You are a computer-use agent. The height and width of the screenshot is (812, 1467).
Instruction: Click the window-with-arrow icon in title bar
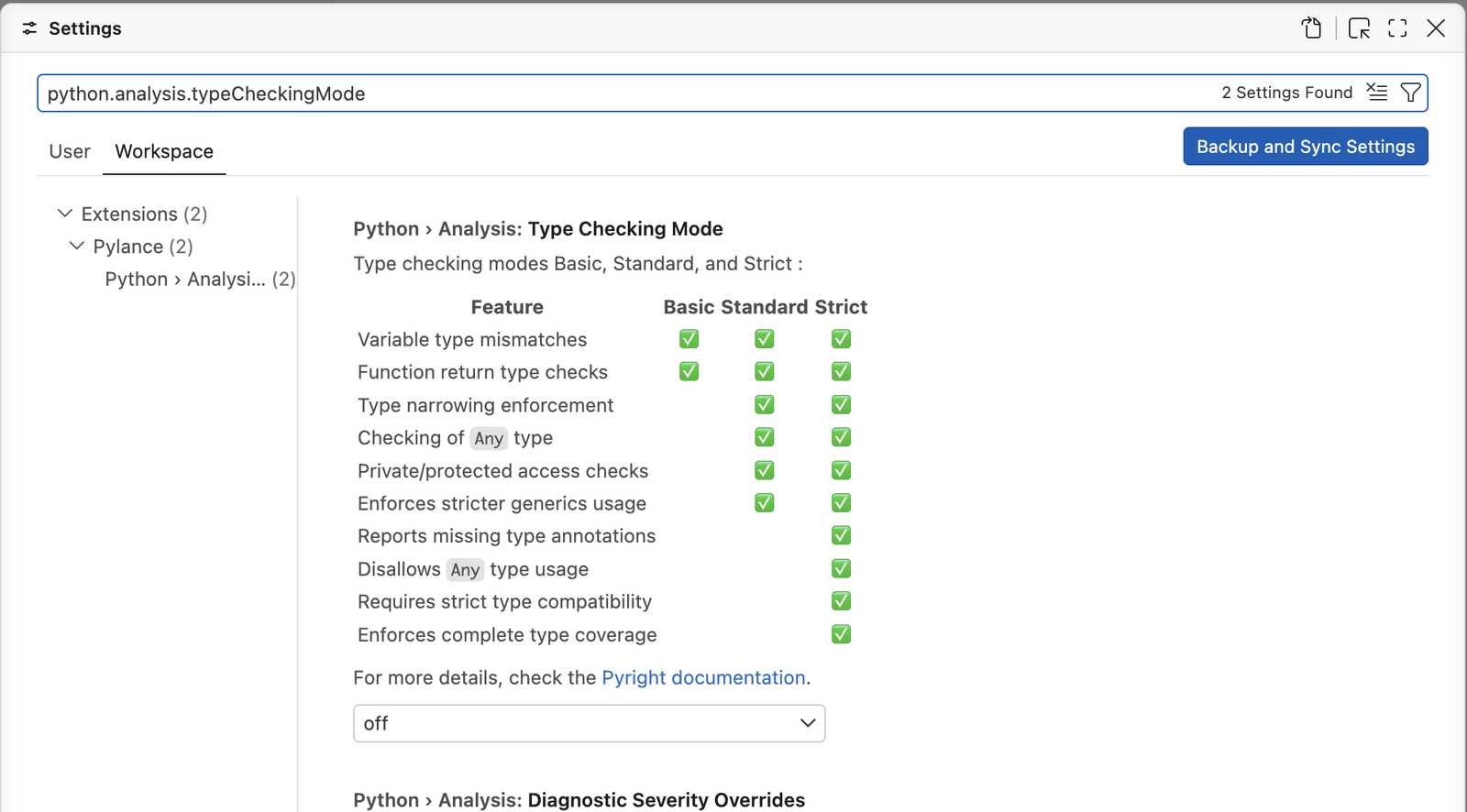click(1360, 28)
